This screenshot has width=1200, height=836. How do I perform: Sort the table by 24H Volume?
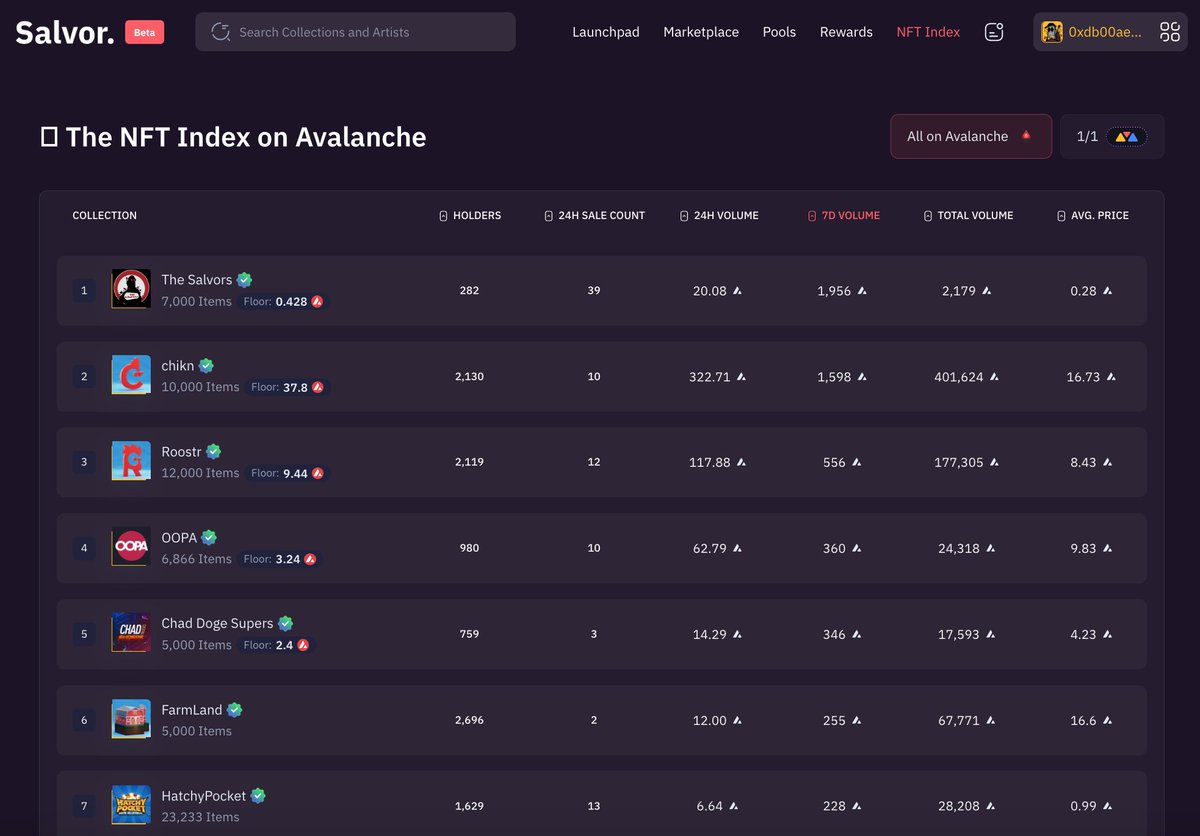719,216
